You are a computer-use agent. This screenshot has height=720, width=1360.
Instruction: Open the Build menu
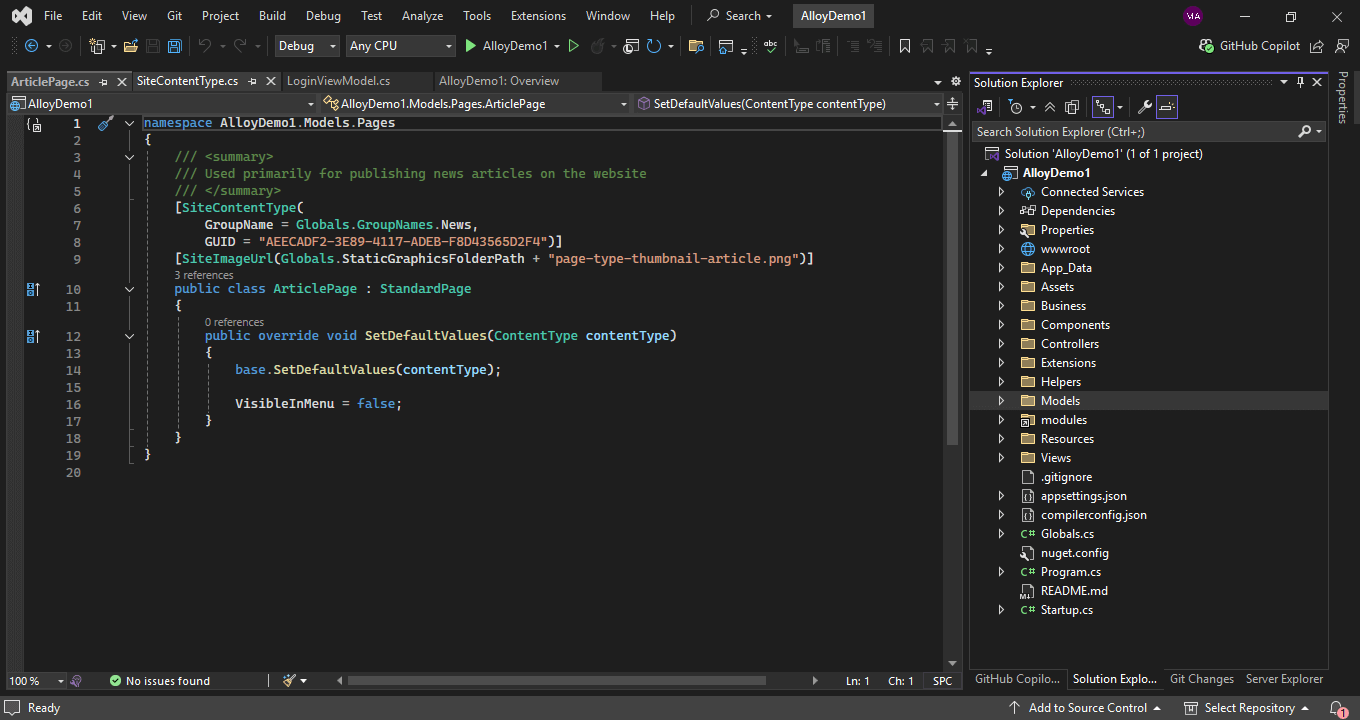[272, 16]
